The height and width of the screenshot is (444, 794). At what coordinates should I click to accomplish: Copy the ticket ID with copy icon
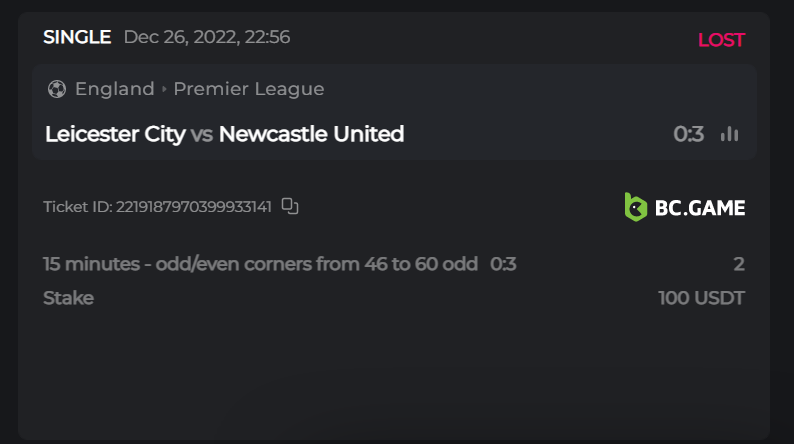[x=290, y=206]
